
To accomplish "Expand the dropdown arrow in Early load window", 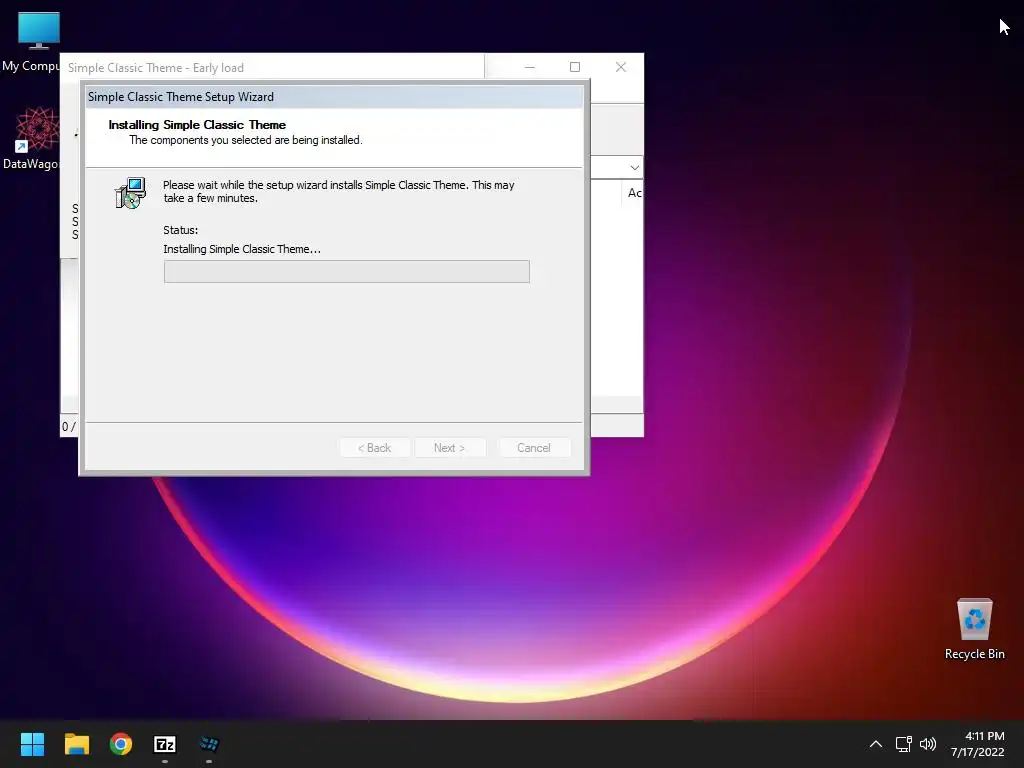I will click(634, 168).
